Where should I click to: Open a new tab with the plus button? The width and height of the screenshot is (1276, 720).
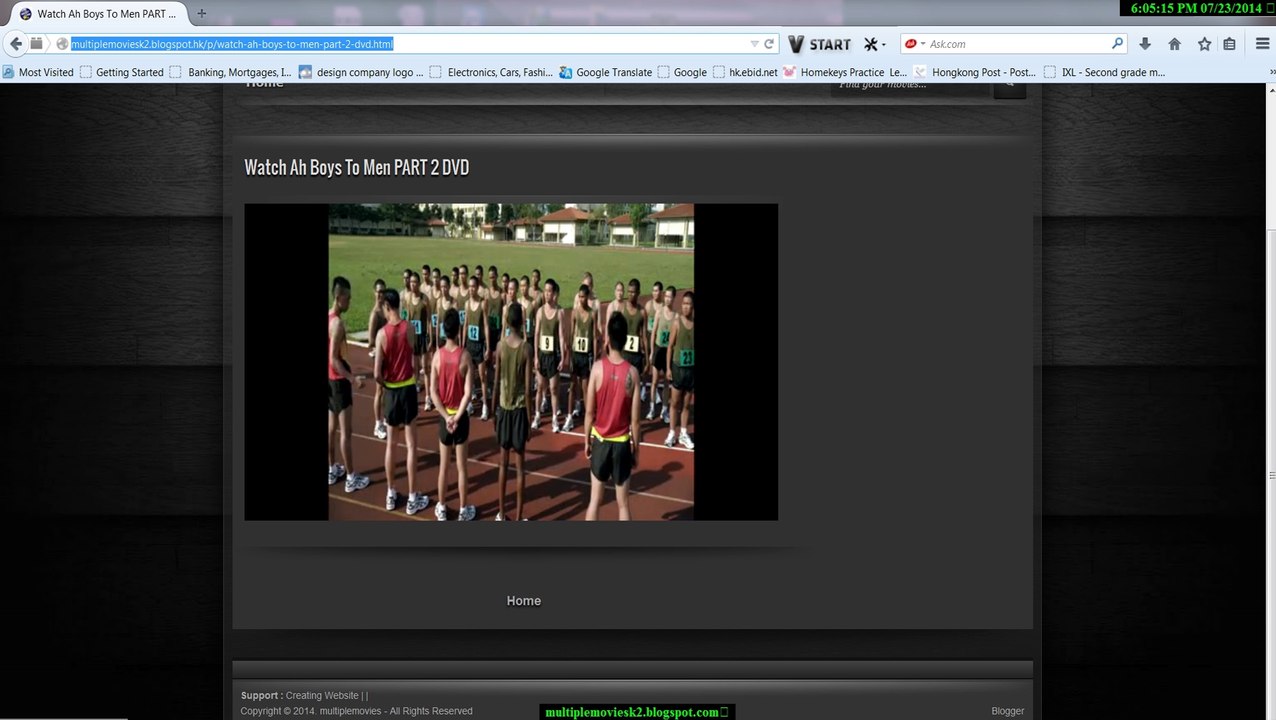(x=201, y=14)
